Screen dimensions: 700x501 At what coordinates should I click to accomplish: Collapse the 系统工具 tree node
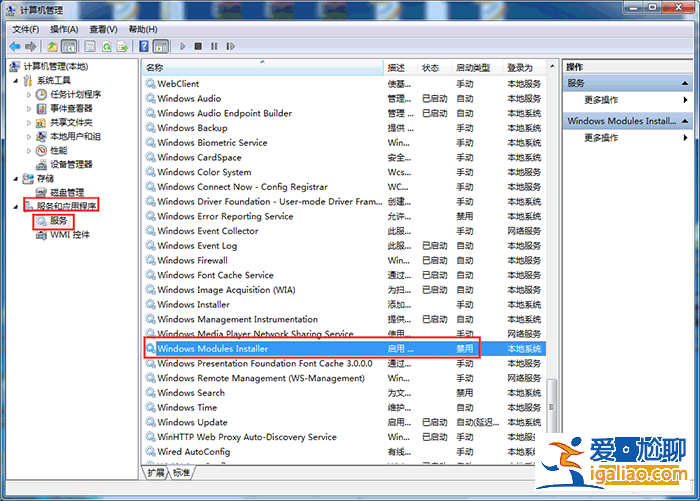[16, 81]
